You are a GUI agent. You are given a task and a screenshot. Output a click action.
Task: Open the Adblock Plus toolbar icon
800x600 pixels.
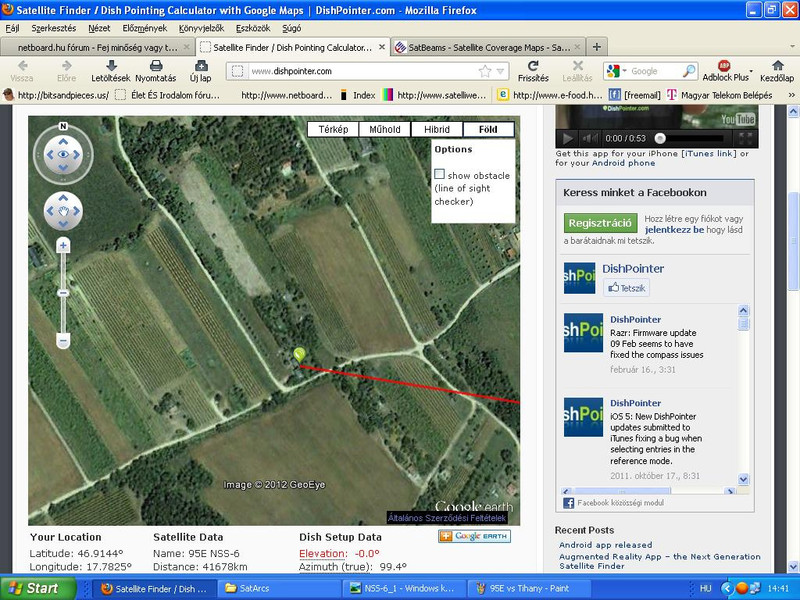click(x=725, y=71)
